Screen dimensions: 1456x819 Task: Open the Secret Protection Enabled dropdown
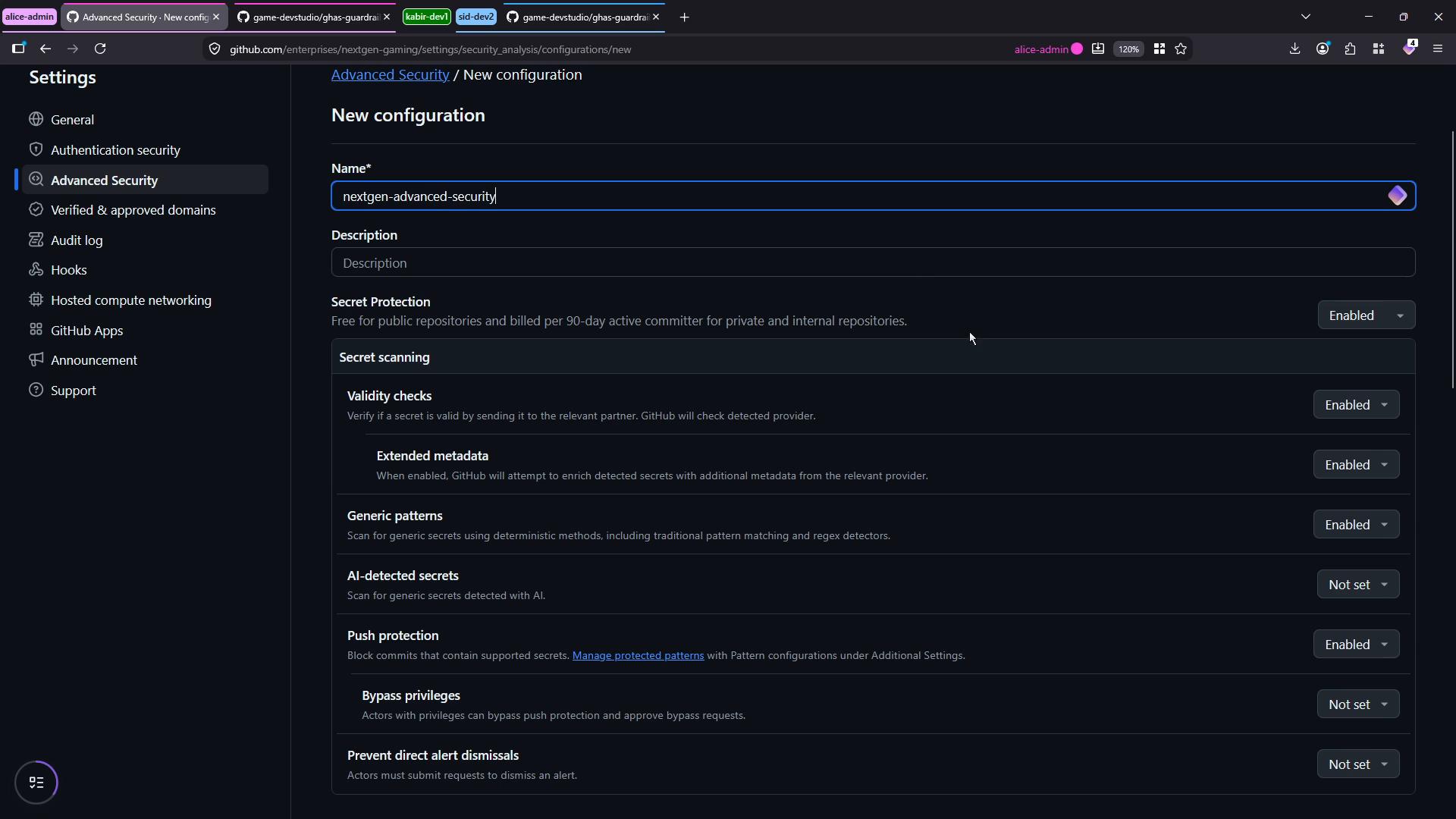point(1367,315)
